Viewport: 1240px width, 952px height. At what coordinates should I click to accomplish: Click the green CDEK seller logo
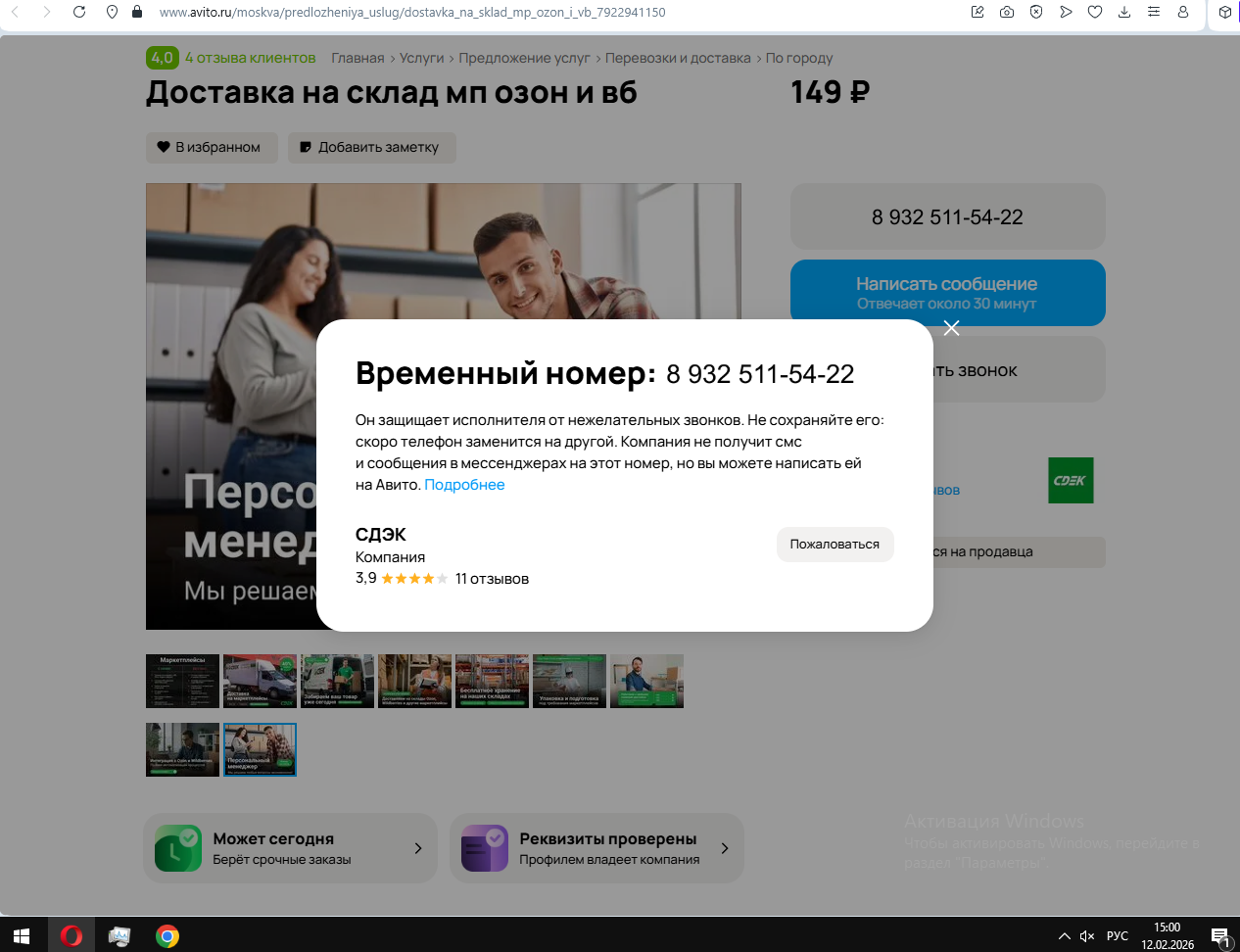[1071, 481]
